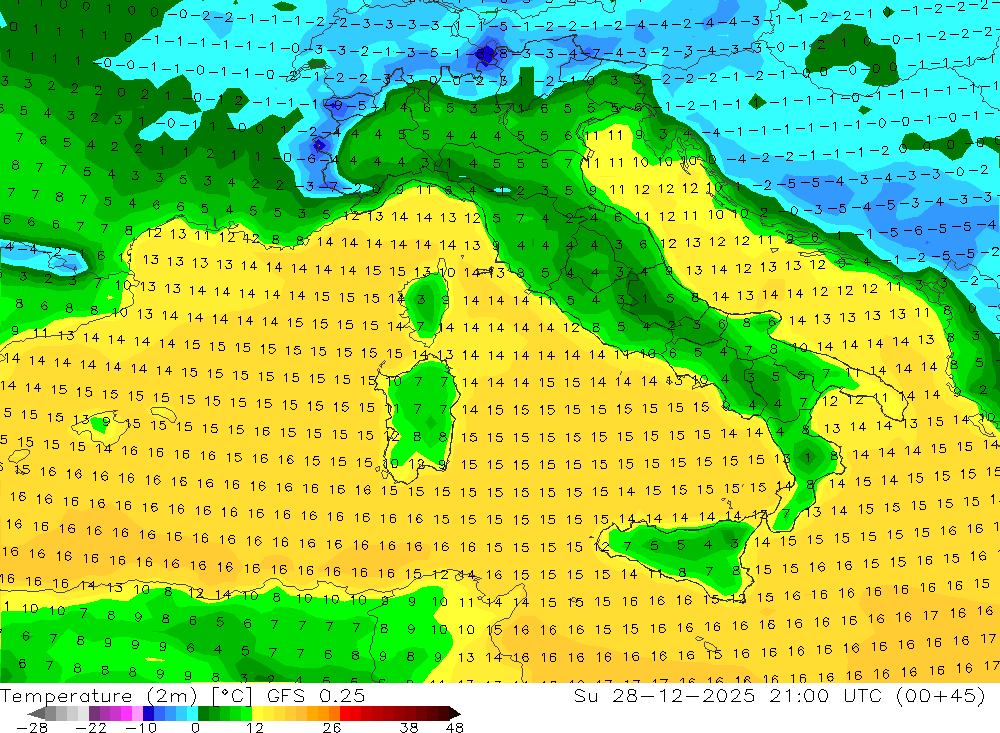Select the darkest green swatch in the legend
The height and width of the screenshot is (733, 1000).
[x=203, y=713]
